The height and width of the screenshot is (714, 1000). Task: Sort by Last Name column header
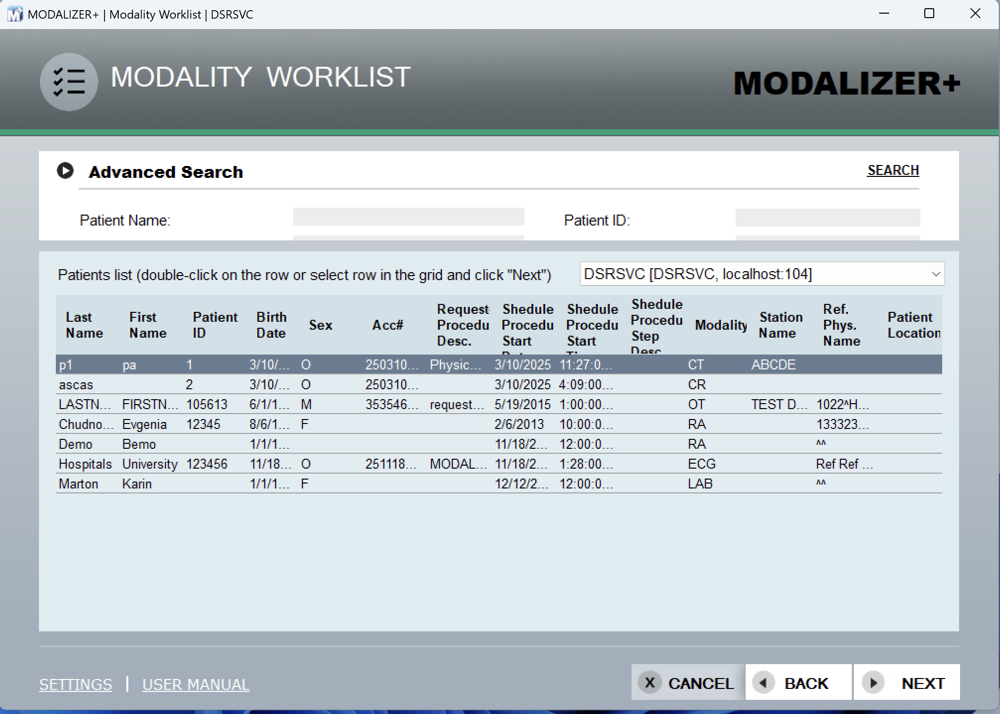(x=84, y=325)
